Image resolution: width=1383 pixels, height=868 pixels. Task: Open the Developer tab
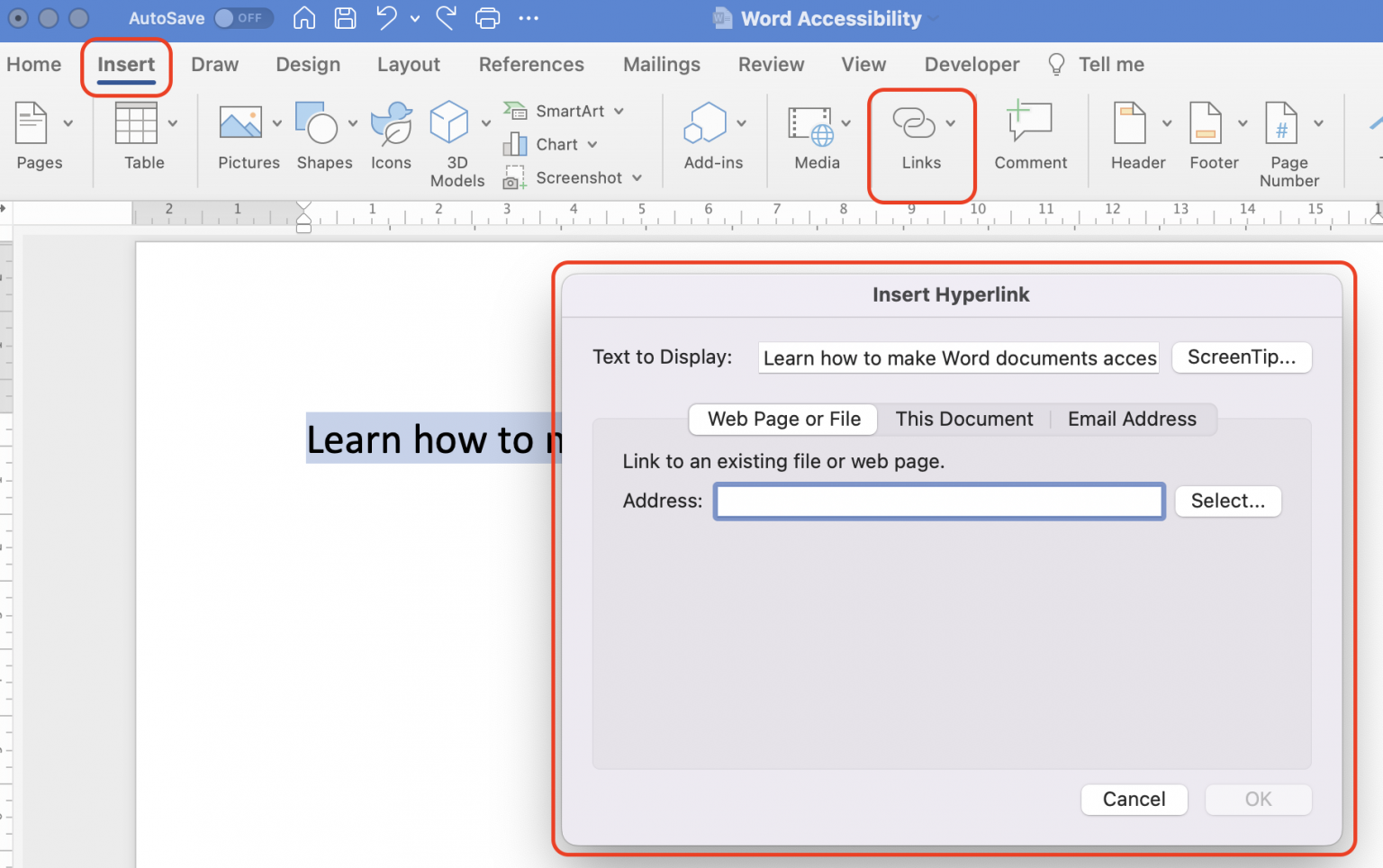tap(971, 64)
